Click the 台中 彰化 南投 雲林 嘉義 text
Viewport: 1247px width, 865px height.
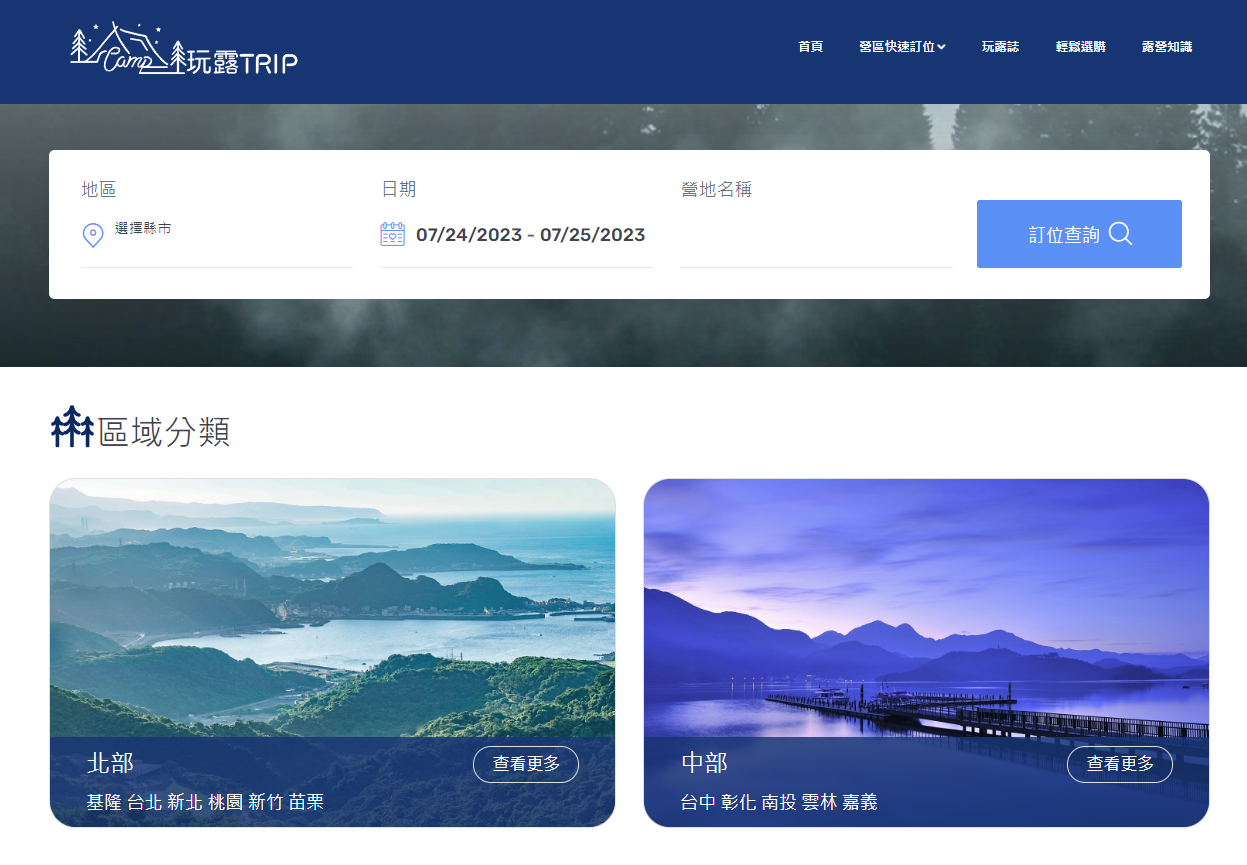(779, 802)
